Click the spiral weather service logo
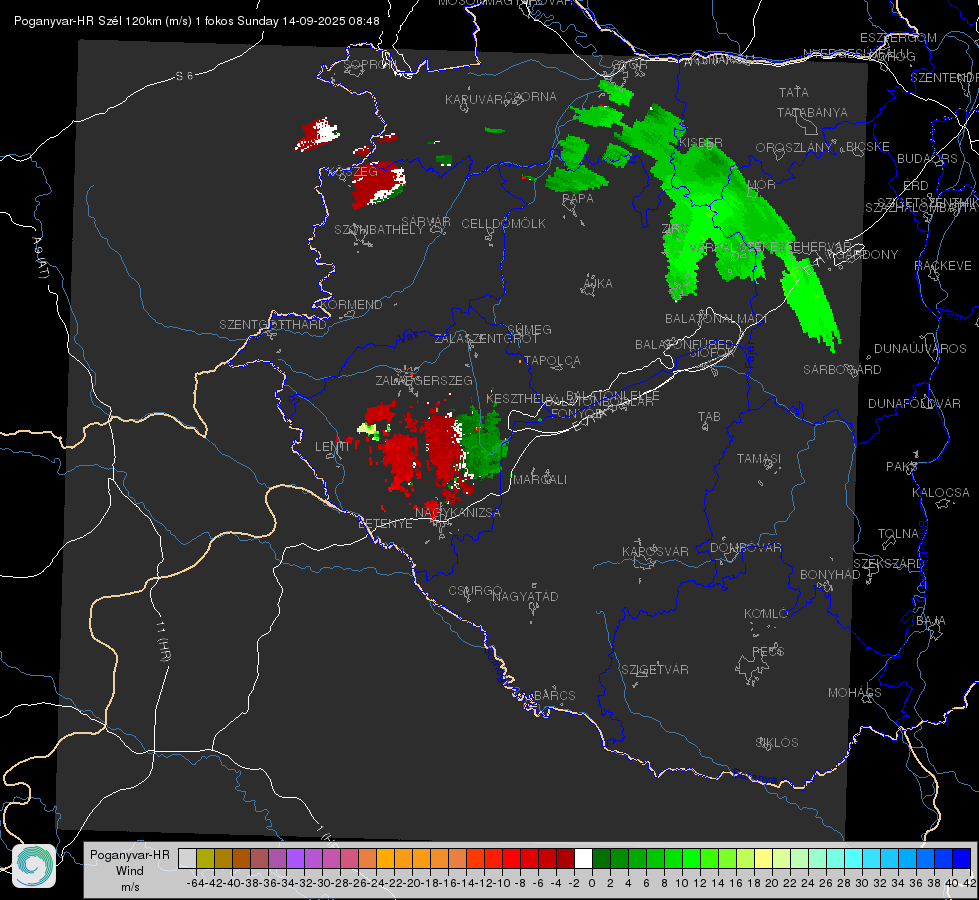This screenshot has height=900, width=979. pyautogui.click(x=34, y=865)
